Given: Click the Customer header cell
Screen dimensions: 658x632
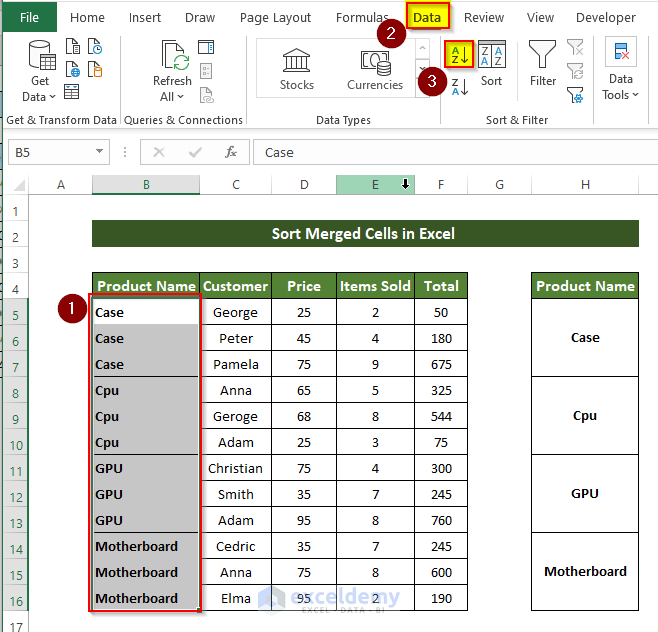Looking at the screenshot, I should 235,286.
